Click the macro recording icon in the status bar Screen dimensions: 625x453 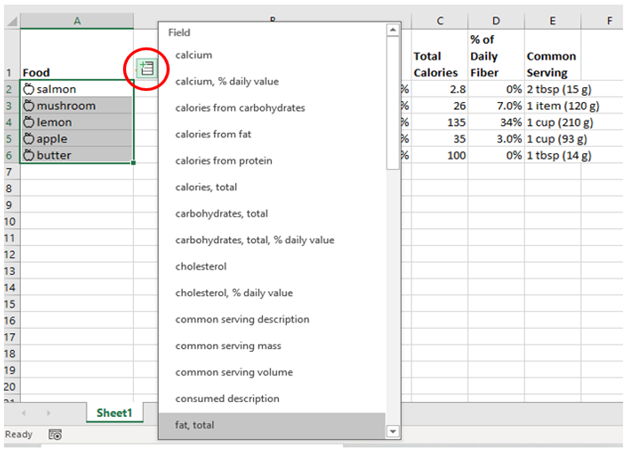[x=55, y=435]
